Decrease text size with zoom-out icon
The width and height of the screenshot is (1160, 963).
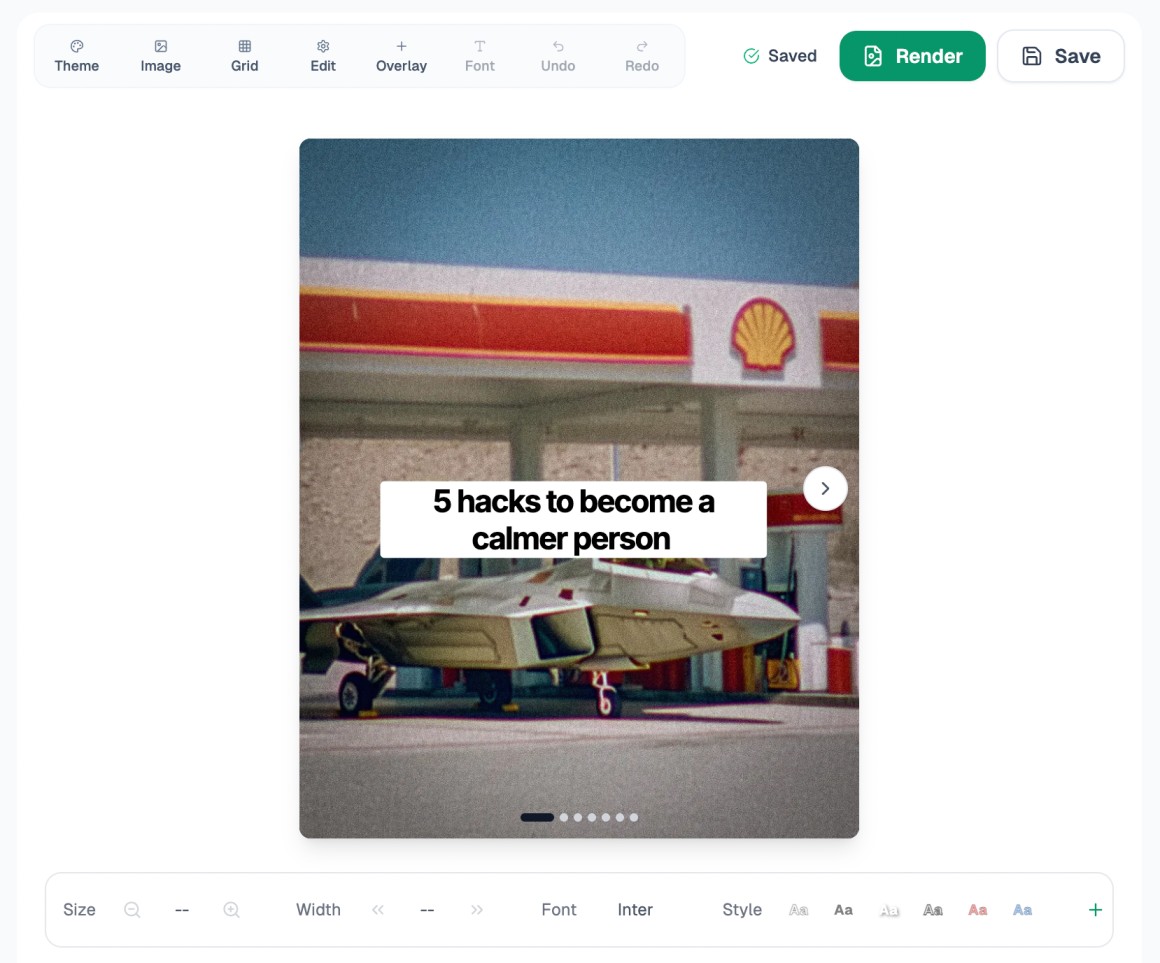click(x=132, y=910)
